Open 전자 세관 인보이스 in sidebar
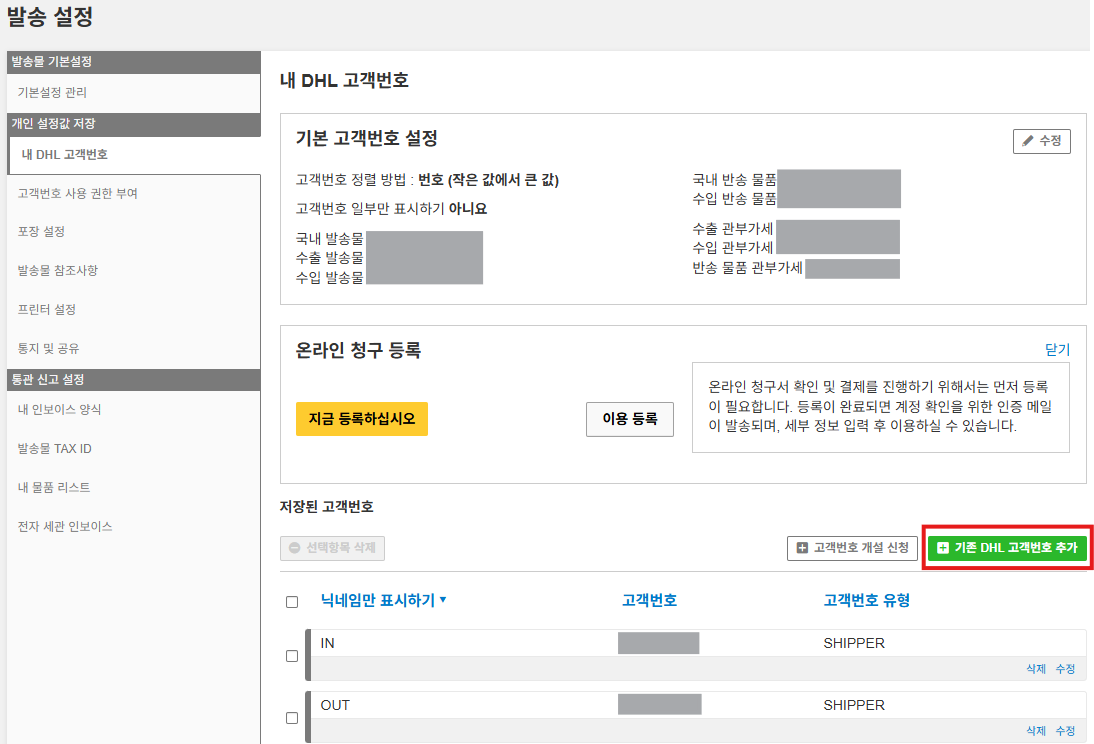 tap(65, 526)
